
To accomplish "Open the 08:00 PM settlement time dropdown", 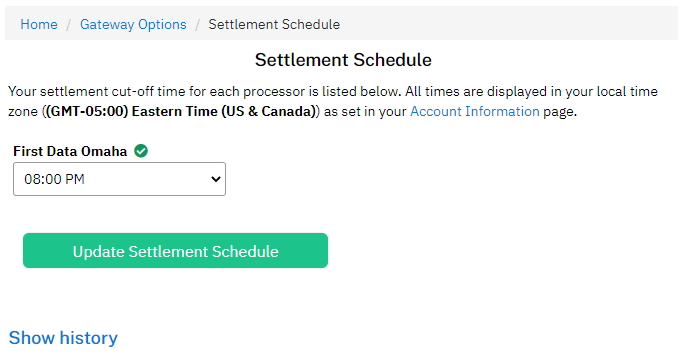I will pyautogui.click(x=119, y=179).
